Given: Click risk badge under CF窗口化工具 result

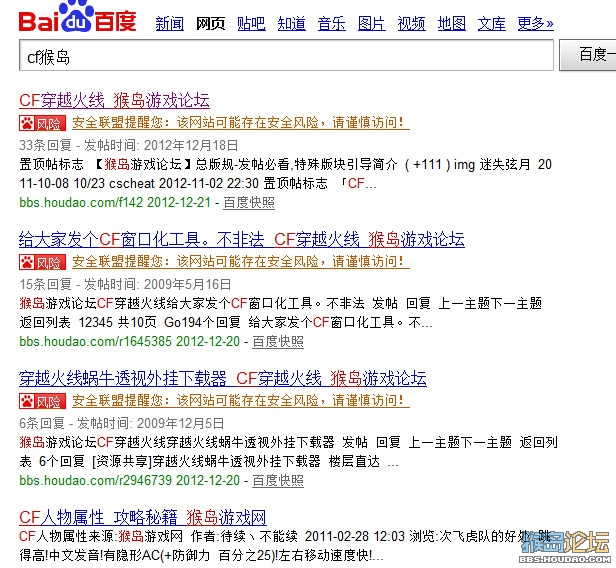Looking at the screenshot, I should tap(42, 262).
